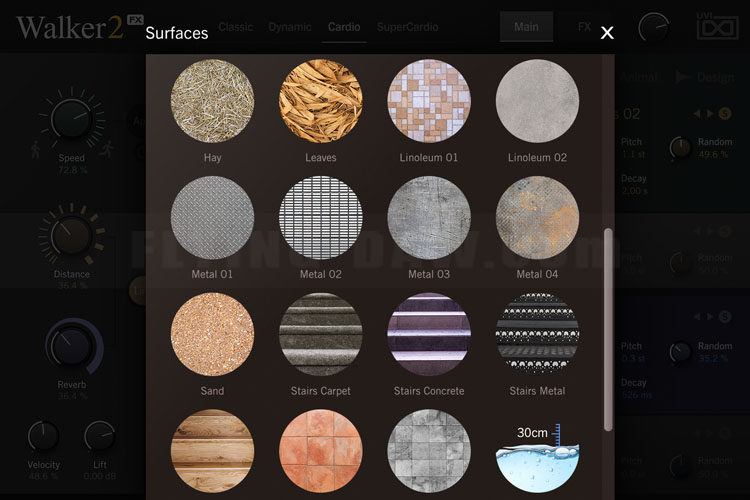Viewport: 750px width, 500px height.
Task: Choose the wooden planks surface thumbnail
Action: (212, 451)
